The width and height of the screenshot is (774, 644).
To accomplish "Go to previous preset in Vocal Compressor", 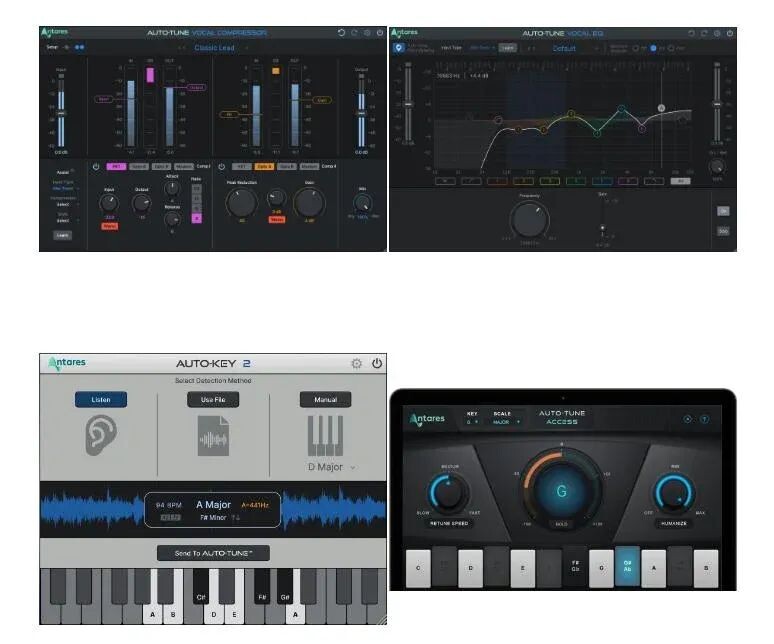I will point(181,48).
